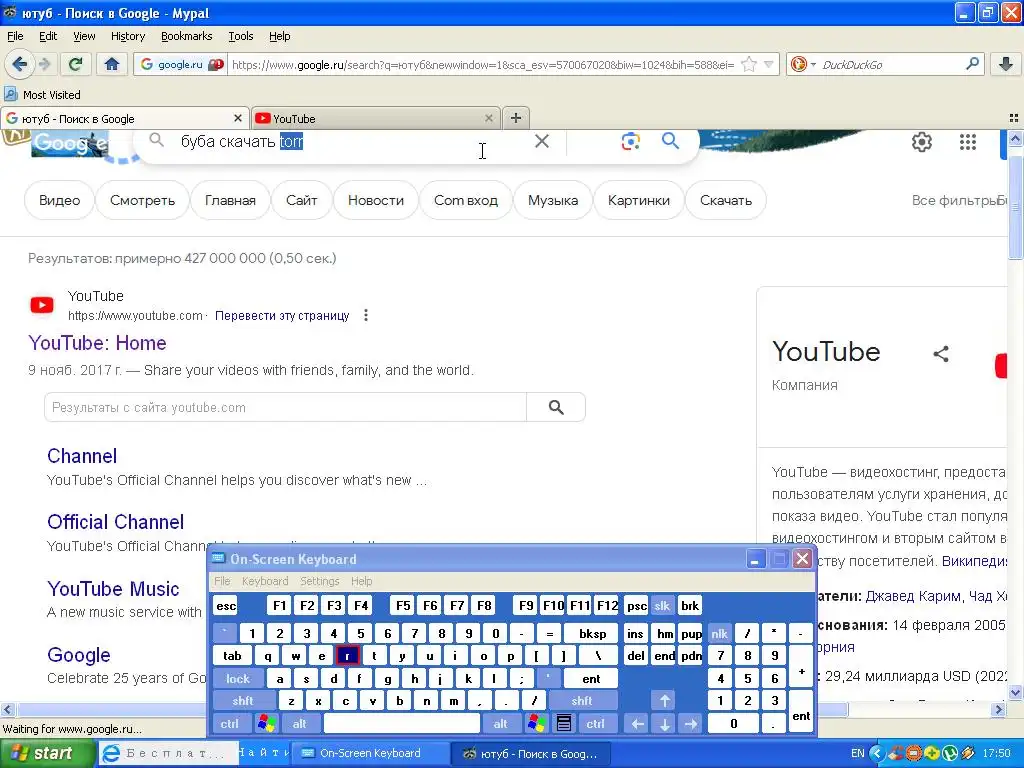This screenshot has height=768, width=1024.
Task: Open Все фильтры filter options
Action: coord(954,200)
